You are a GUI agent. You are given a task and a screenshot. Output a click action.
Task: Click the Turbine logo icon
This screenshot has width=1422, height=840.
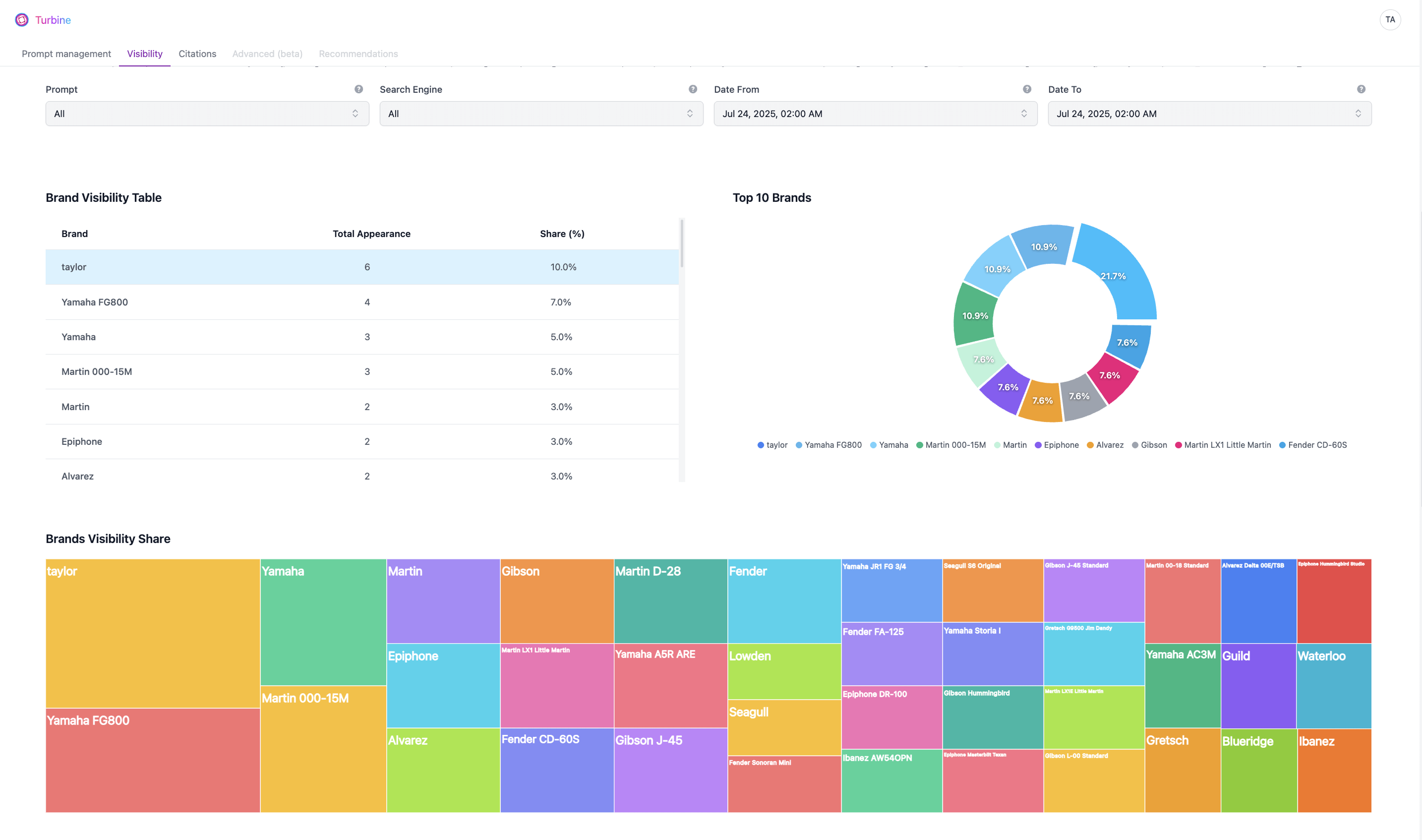[x=21, y=20]
